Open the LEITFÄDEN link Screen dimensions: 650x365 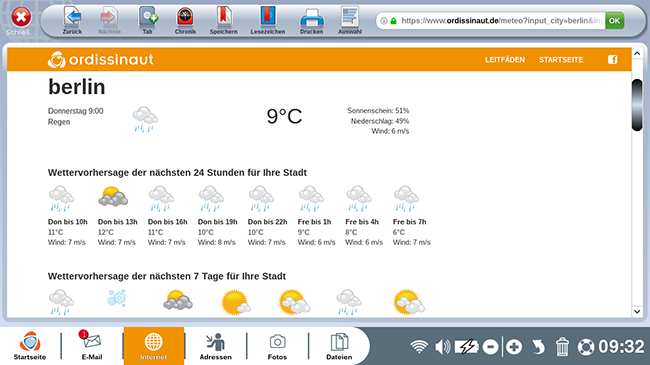coord(505,60)
